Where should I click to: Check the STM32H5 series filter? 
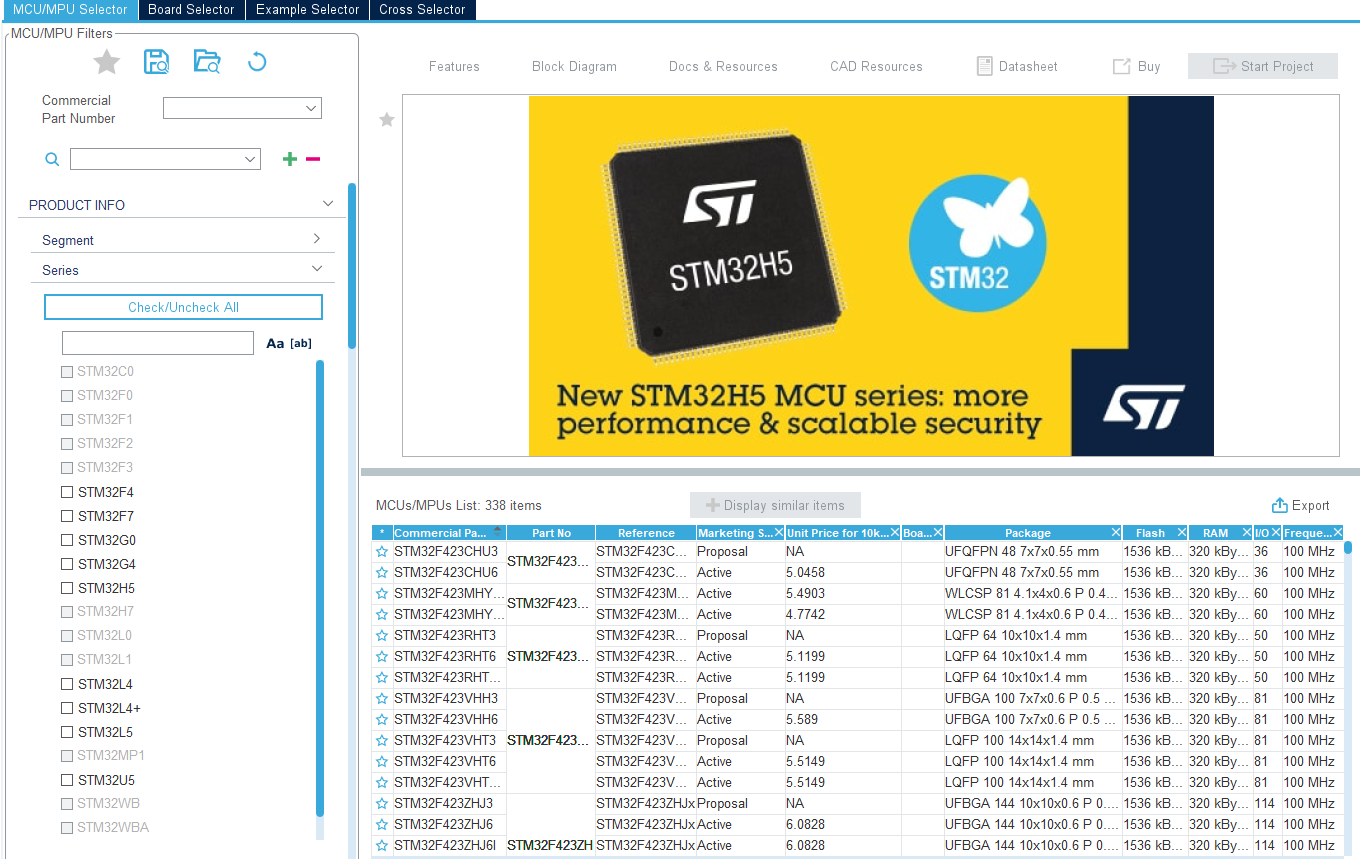click(x=66, y=587)
